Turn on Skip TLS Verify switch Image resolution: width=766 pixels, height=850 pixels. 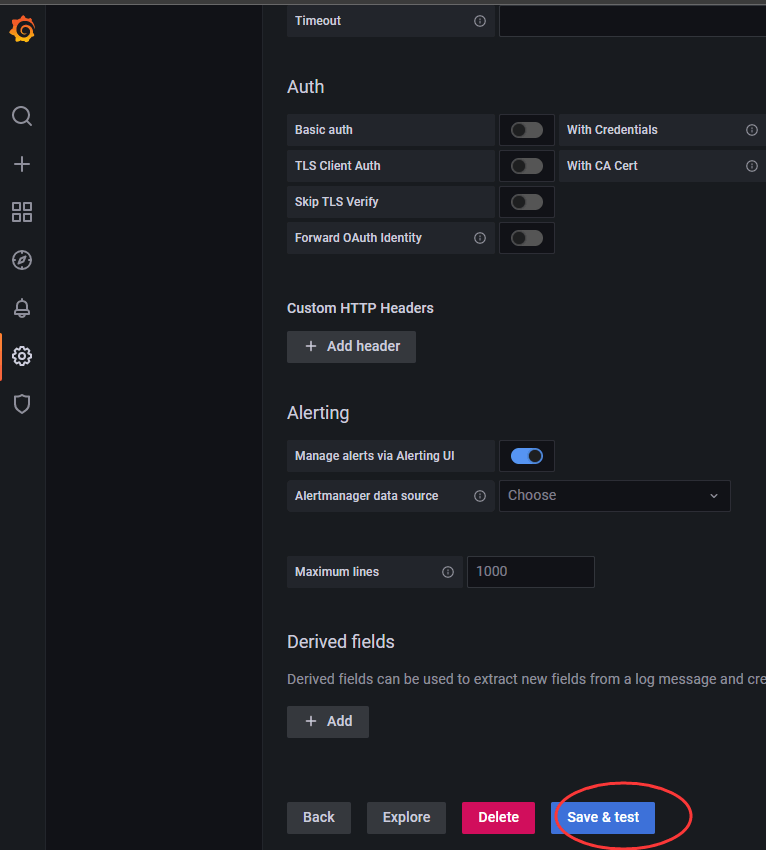point(526,202)
